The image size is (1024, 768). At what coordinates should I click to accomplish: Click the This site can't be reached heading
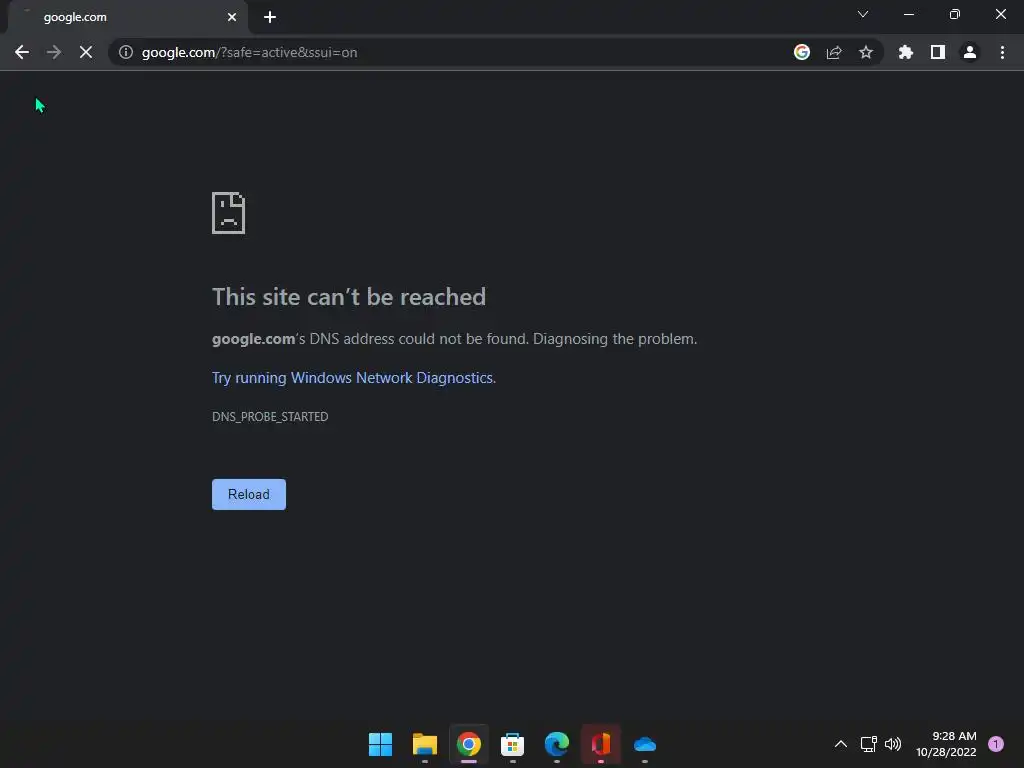(349, 297)
